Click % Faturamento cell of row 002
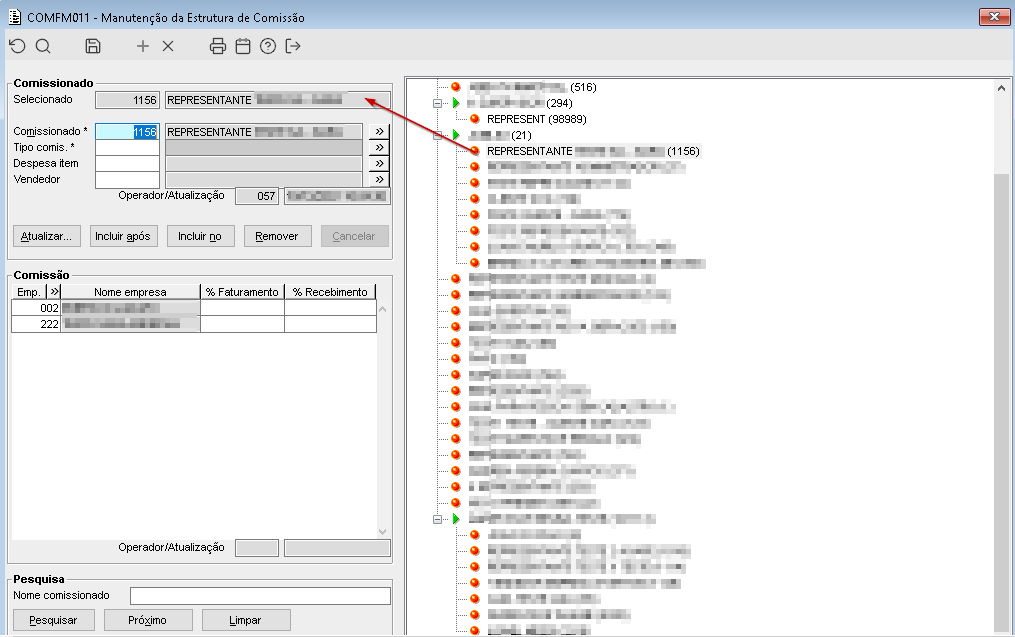 (x=242, y=308)
